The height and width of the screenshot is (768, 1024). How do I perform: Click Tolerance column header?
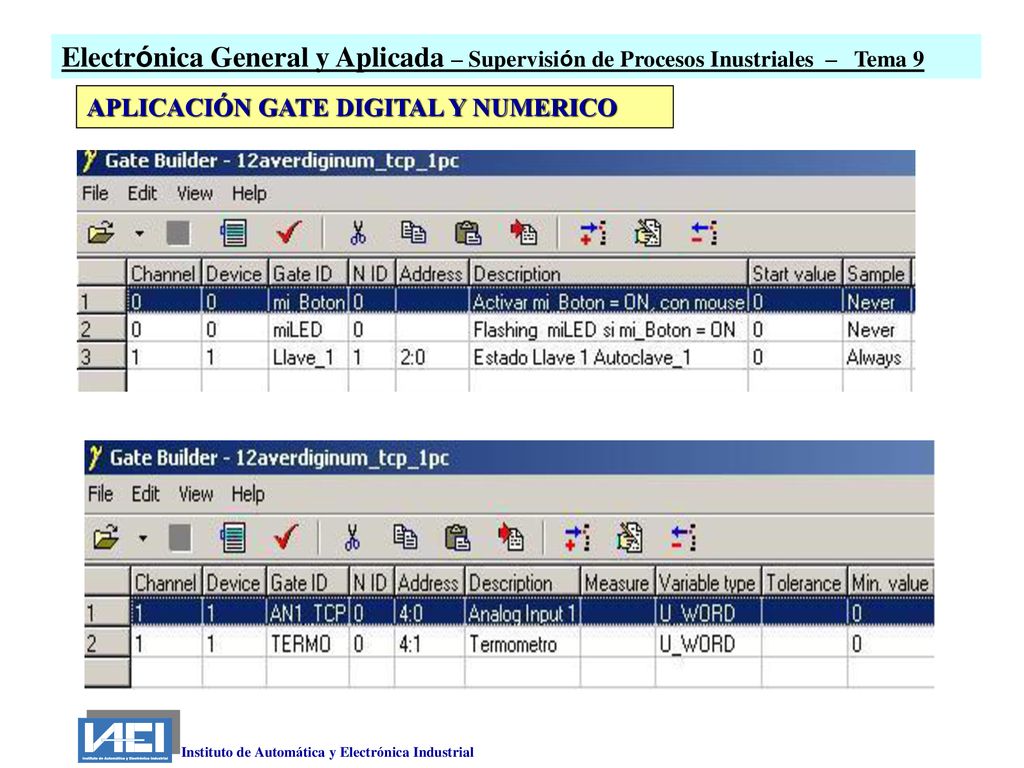coord(803,583)
